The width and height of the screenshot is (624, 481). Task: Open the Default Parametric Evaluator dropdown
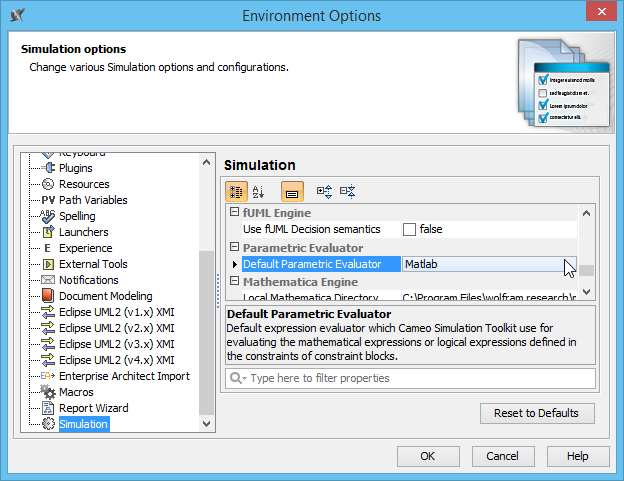click(x=570, y=264)
